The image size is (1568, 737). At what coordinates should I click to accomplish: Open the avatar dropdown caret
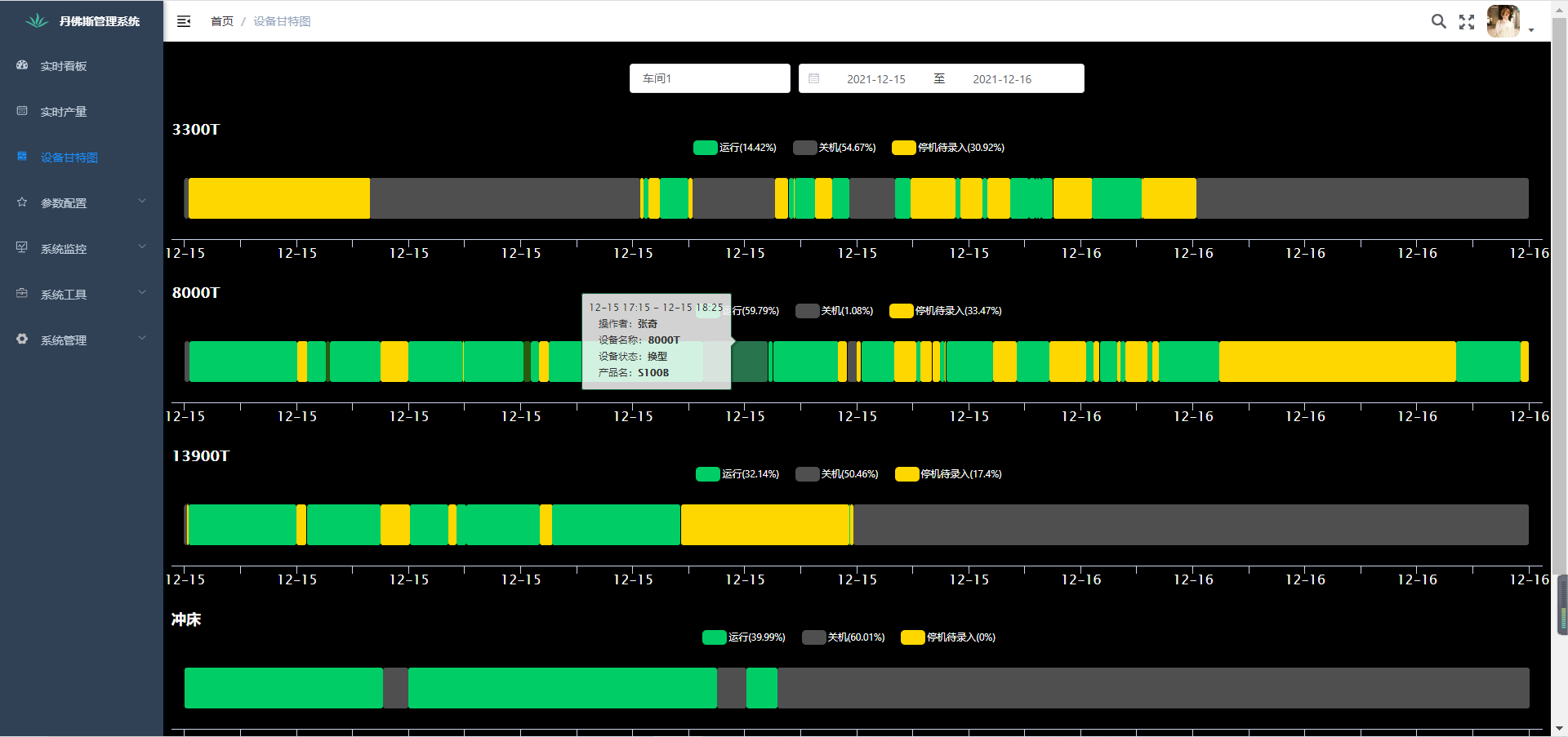[1531, 30]
